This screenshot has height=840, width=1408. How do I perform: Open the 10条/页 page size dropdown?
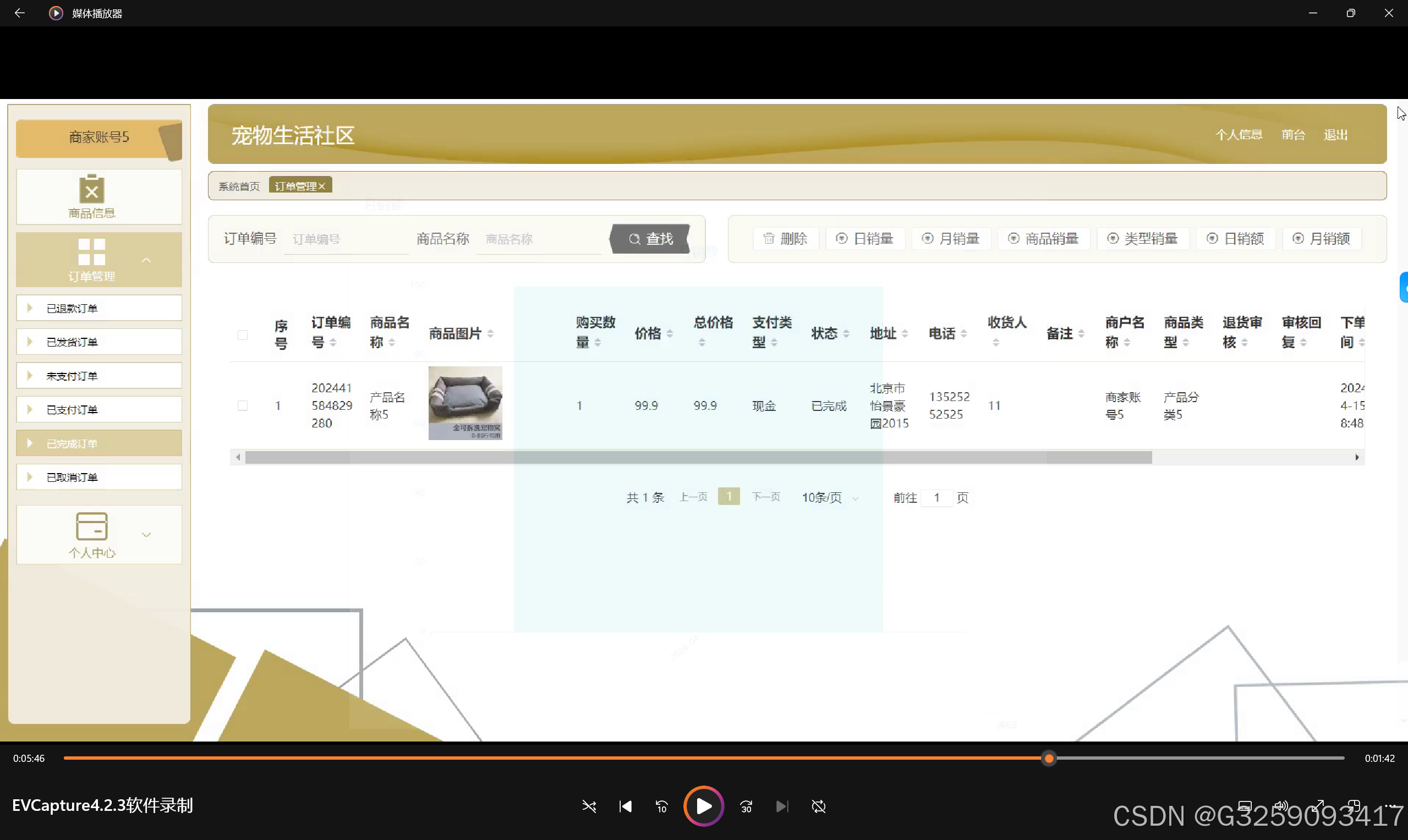click(830, 497)
